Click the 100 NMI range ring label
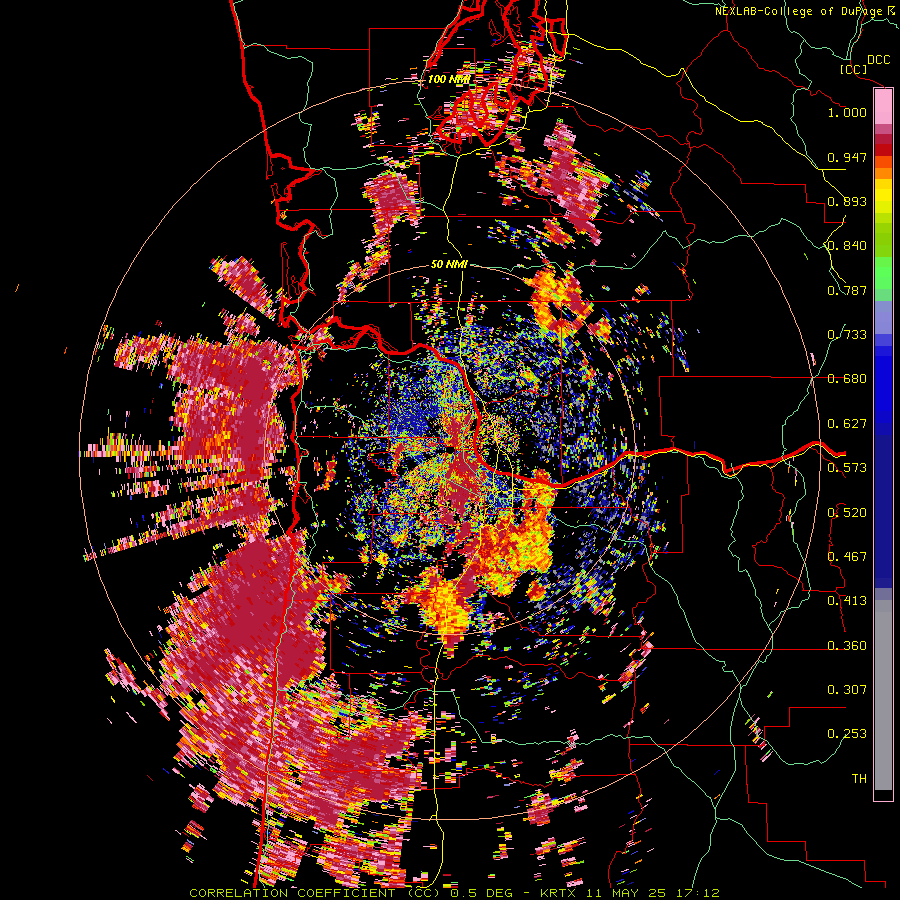 (x=449, y=79)
